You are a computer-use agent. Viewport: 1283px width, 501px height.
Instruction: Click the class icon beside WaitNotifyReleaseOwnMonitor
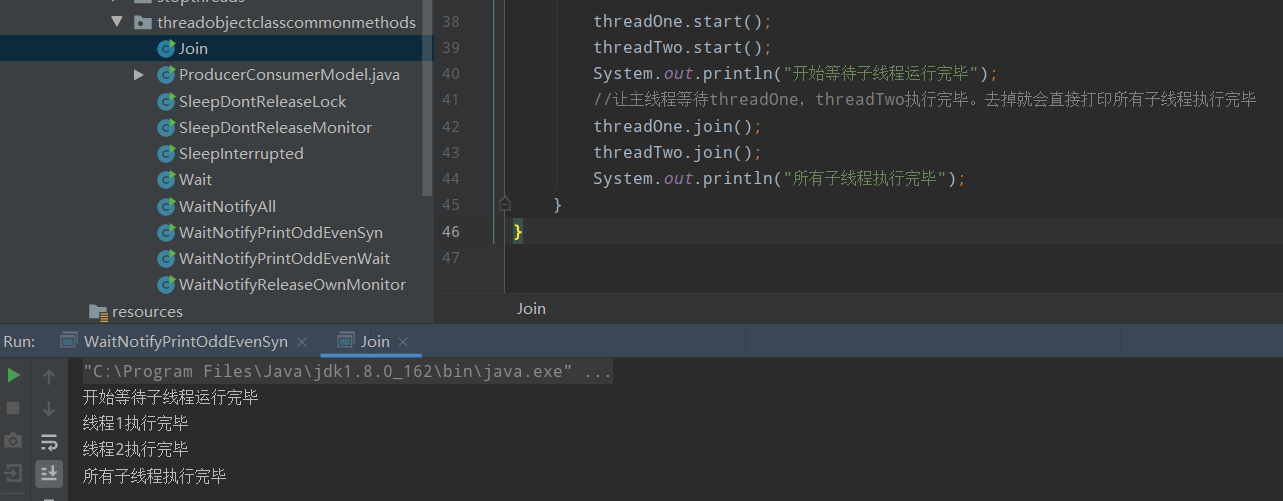point(166,284)
